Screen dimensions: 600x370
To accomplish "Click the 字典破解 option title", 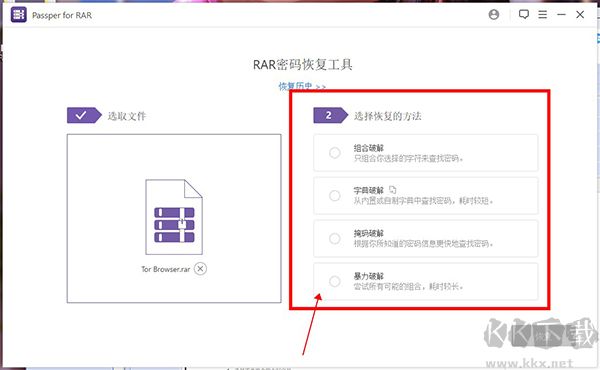I will (x=368, y=190).
